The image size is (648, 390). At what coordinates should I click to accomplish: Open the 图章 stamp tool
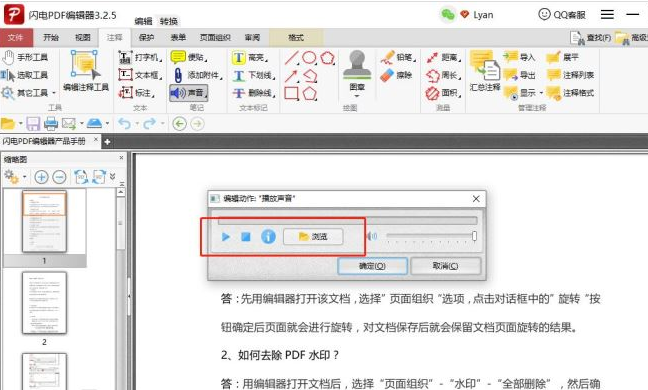click(x=357, y=74)
